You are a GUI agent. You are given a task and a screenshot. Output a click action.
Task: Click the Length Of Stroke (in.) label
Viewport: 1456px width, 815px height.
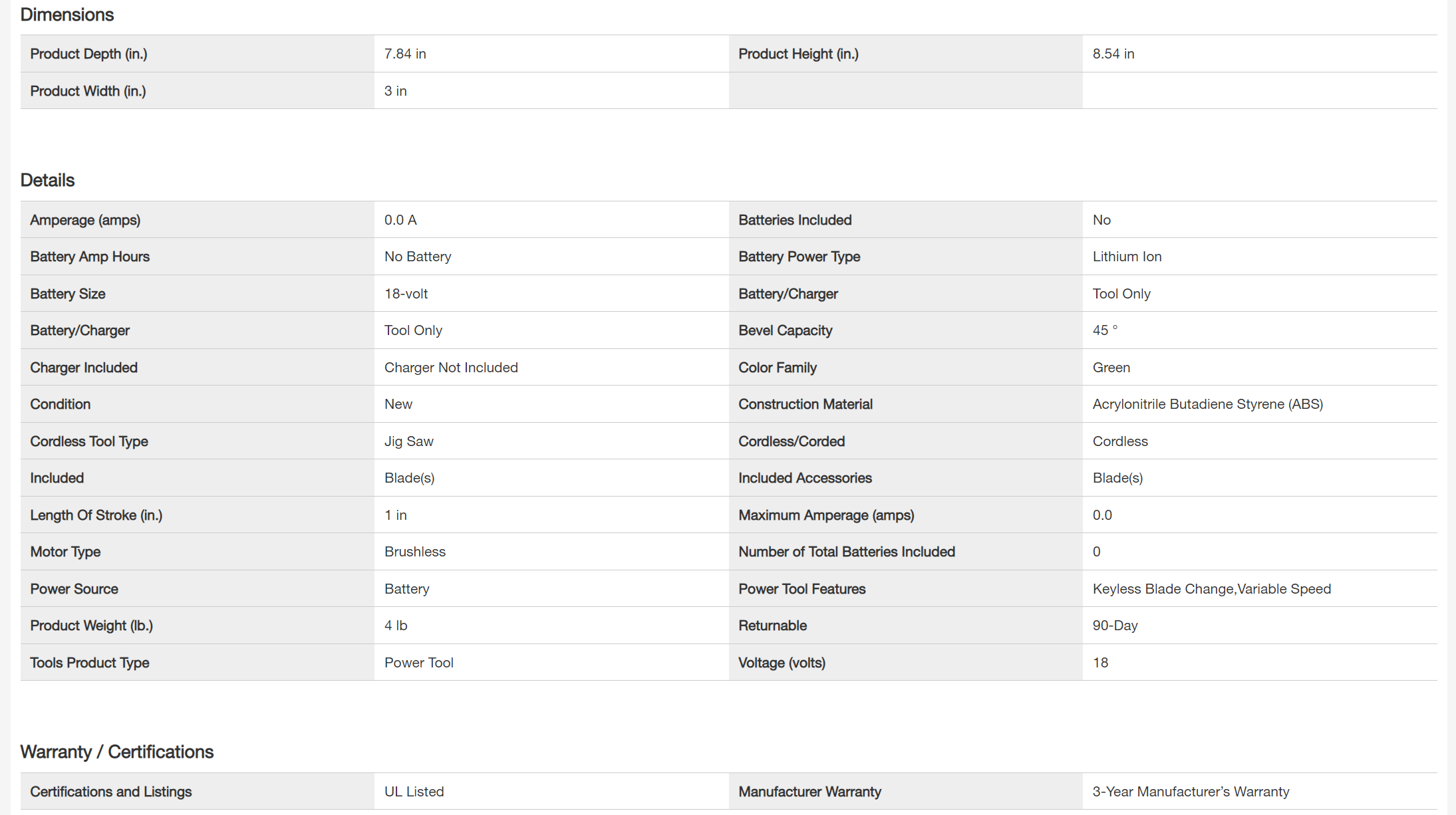click(x=96, y=515)
